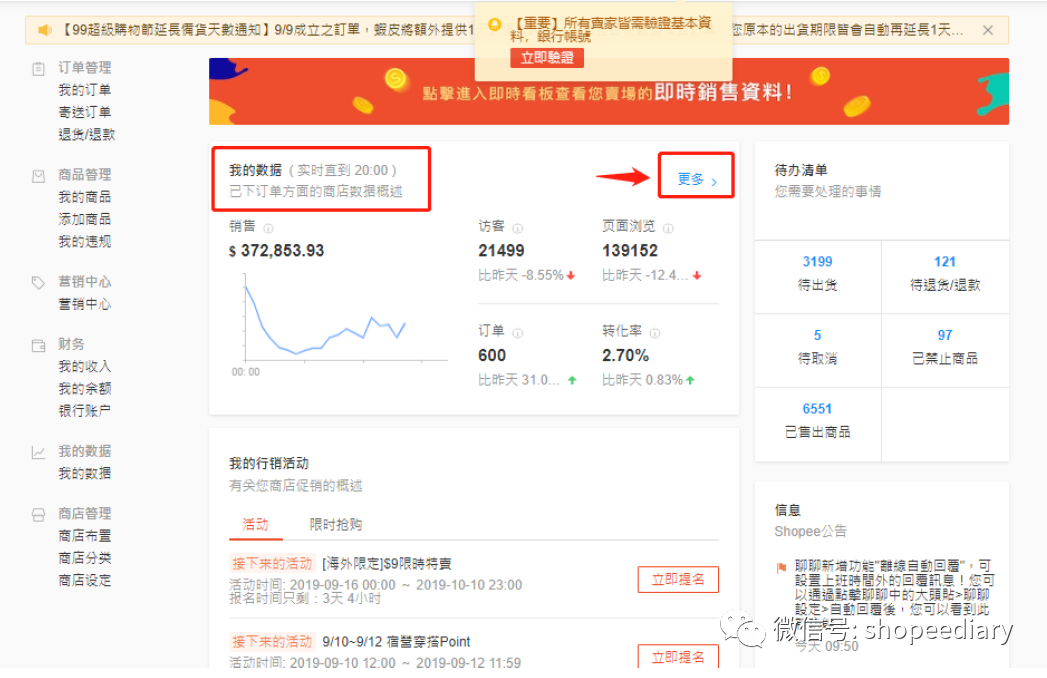Screen dimensions: 1047x678
Task: Select the 活动 tab in 我的行销活动
Action: click(256, 524)
